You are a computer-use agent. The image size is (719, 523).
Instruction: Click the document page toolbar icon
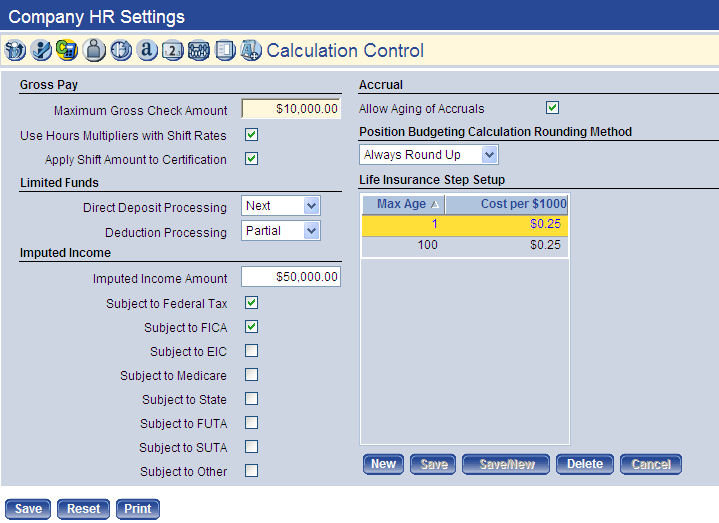click(225, 50)
